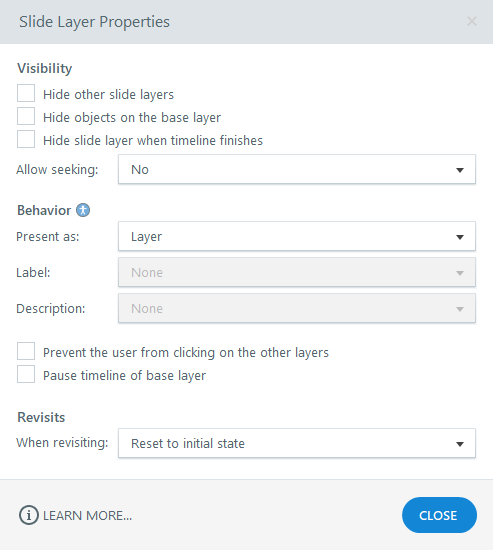Open the LEARN MORE... link
The height and width of the screenshot is (550, 493).
[x=87, y=516]
